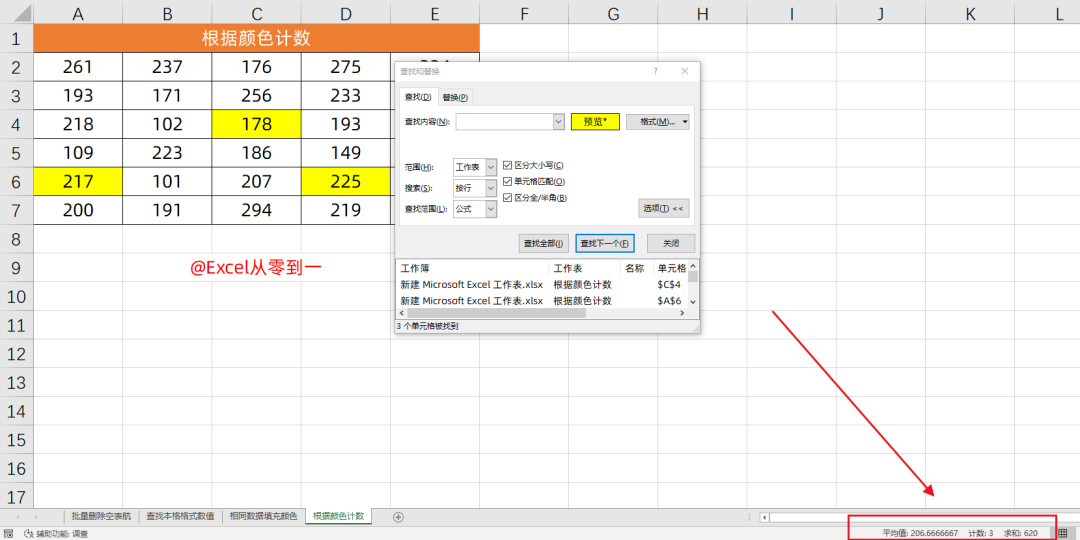1080x540 pixels.
Task: Open the 查找本格格式数值 sheet tab
Action: pos(180,517)
